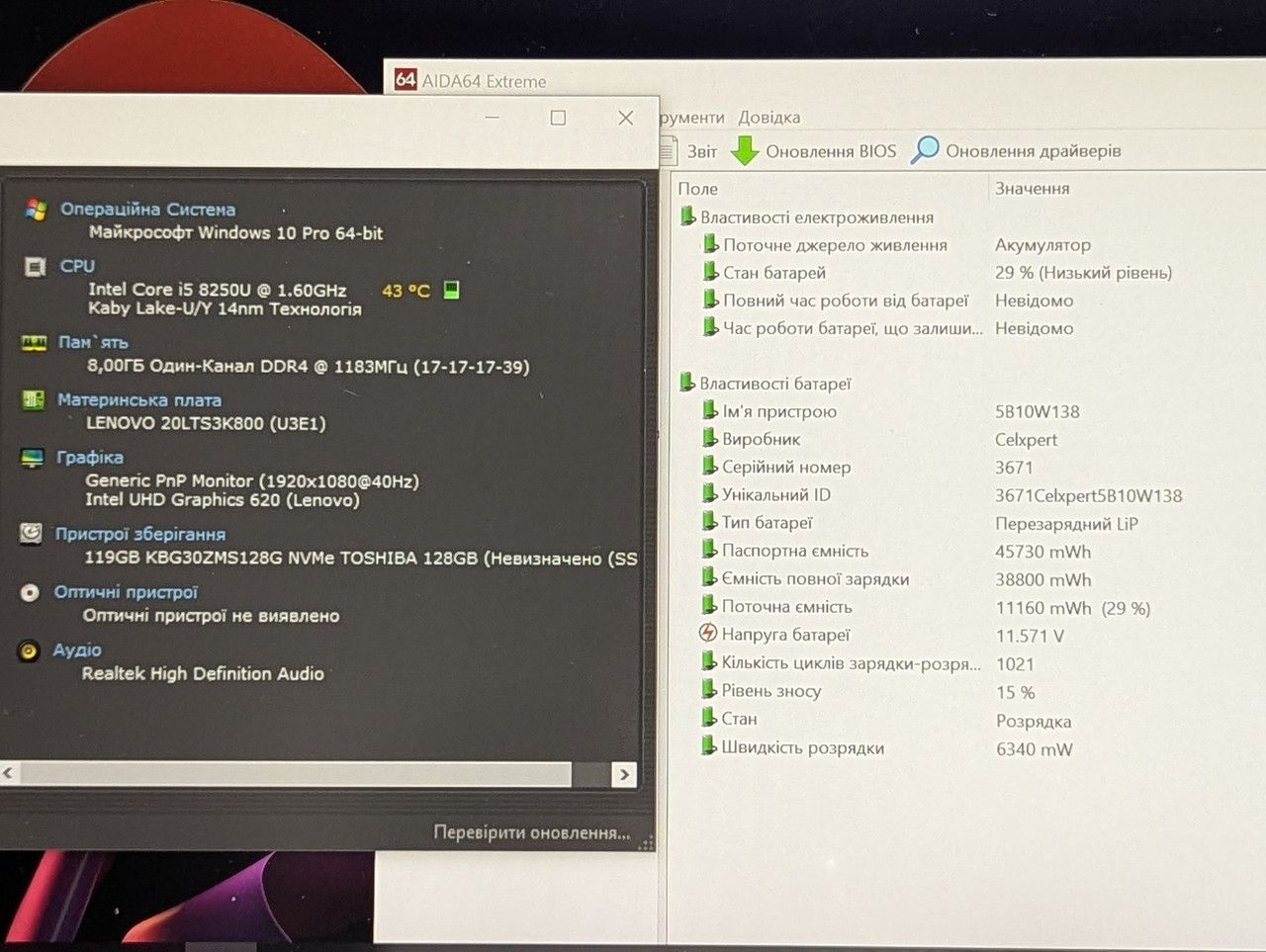Open the partially hidden Інструменти menu
Screen dimensions: 1266x952
coord(692,117)
